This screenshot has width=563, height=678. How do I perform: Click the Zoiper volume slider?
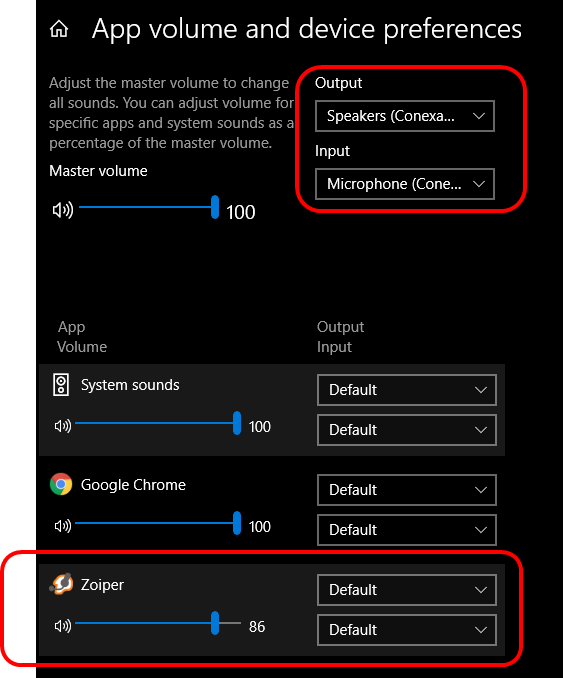tap(158, 623)
